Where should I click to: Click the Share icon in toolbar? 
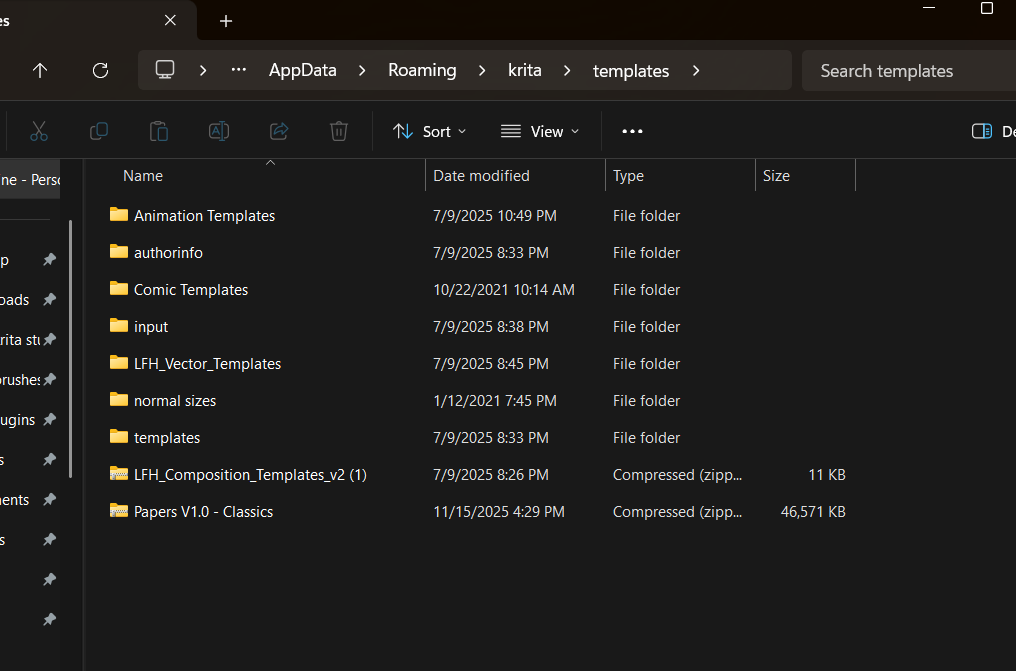(279, 131)
